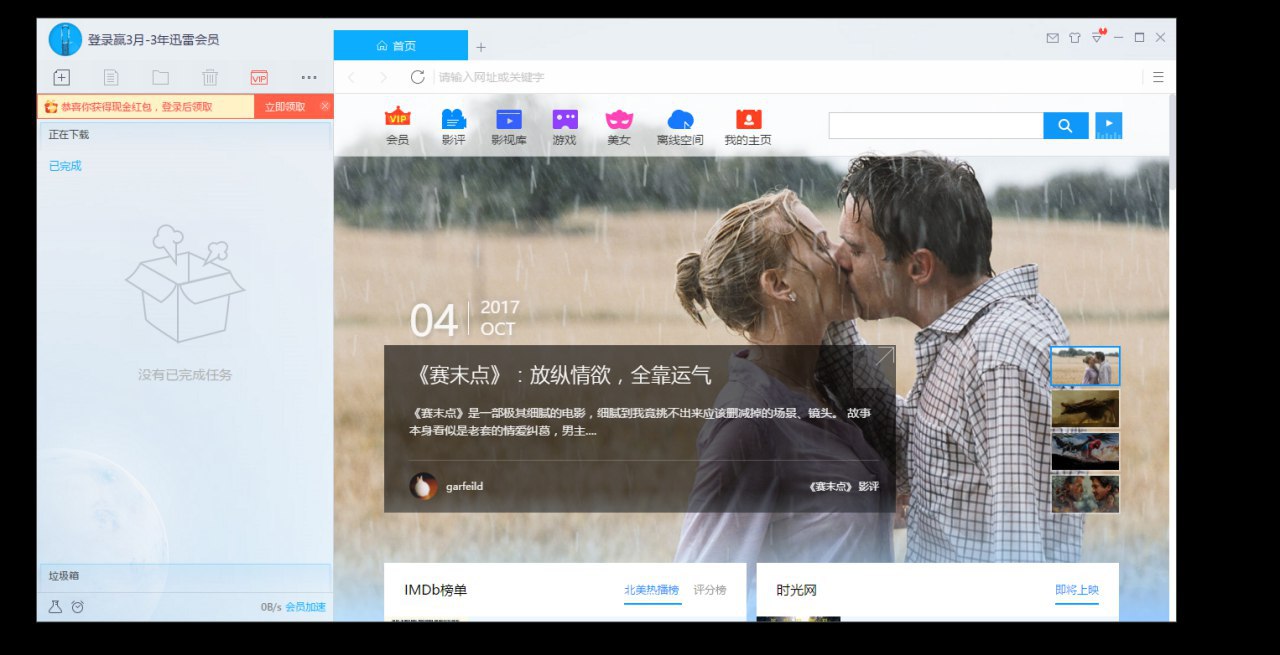Image resolution: width=1280 pixels, height=655 pixels.
Task: Expand the three-dots more options menu
Action: [309, 77]
